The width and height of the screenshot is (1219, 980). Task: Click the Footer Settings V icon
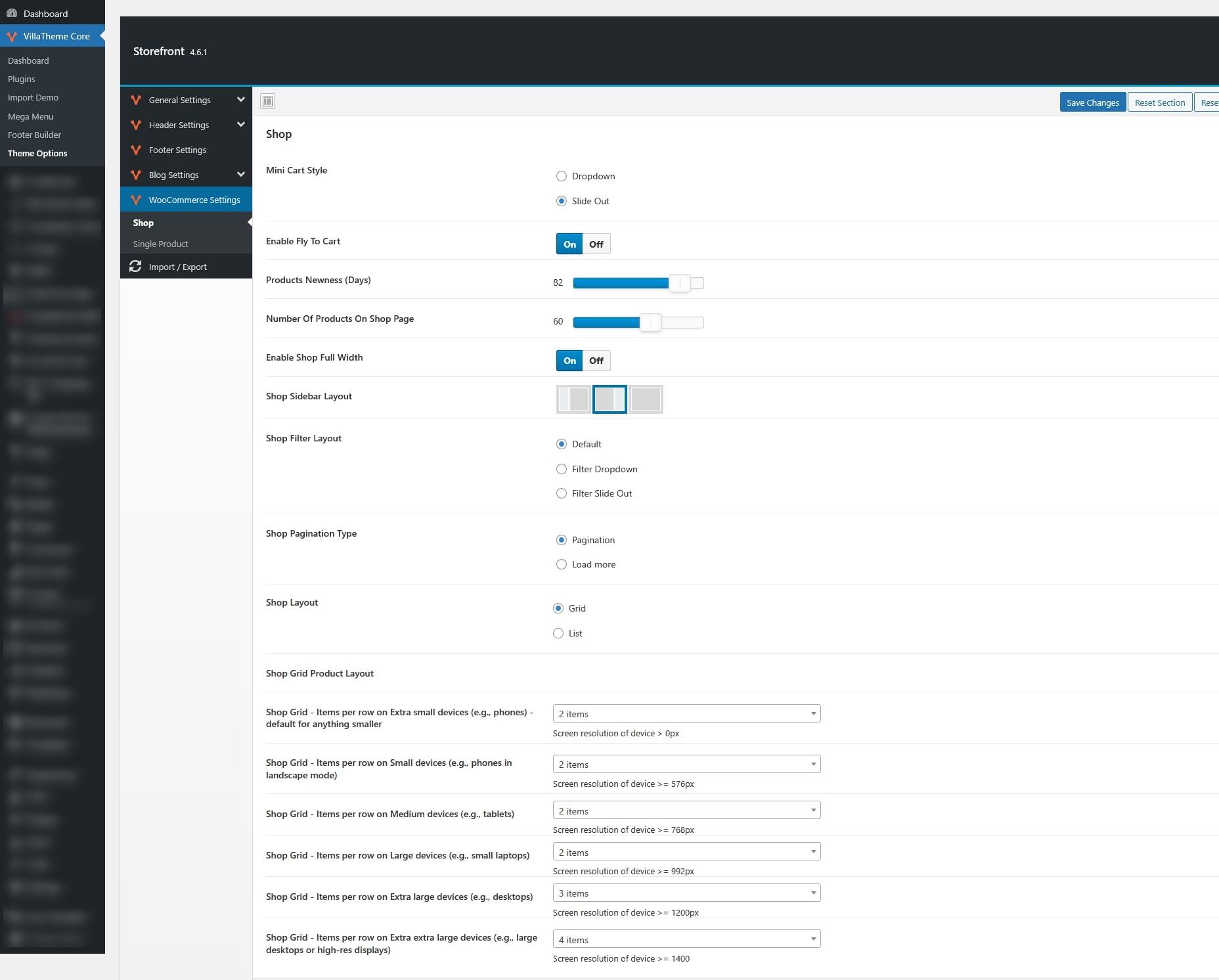pos(136,150)
